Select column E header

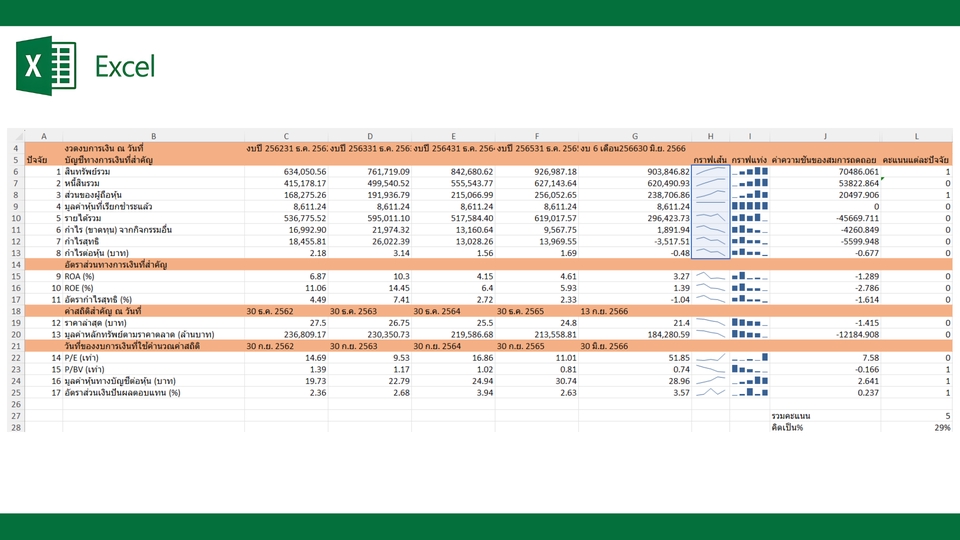point(453,136)
